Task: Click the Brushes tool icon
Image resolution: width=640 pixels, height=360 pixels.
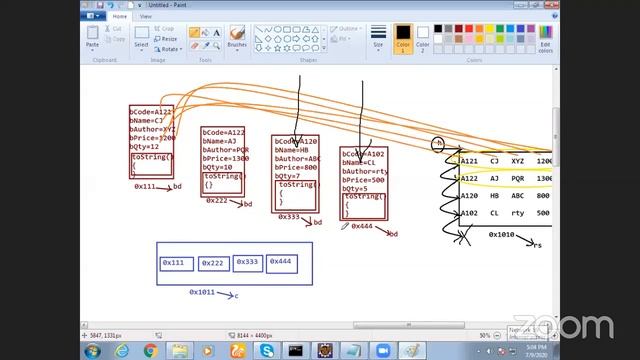Action: click(x=237, y=33)
